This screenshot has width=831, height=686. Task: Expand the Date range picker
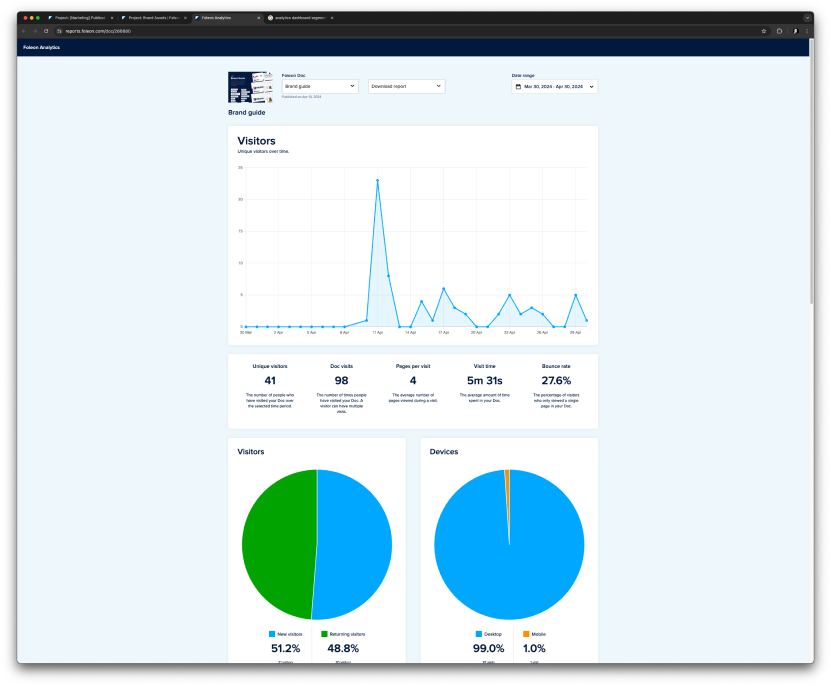pos(554,87)
